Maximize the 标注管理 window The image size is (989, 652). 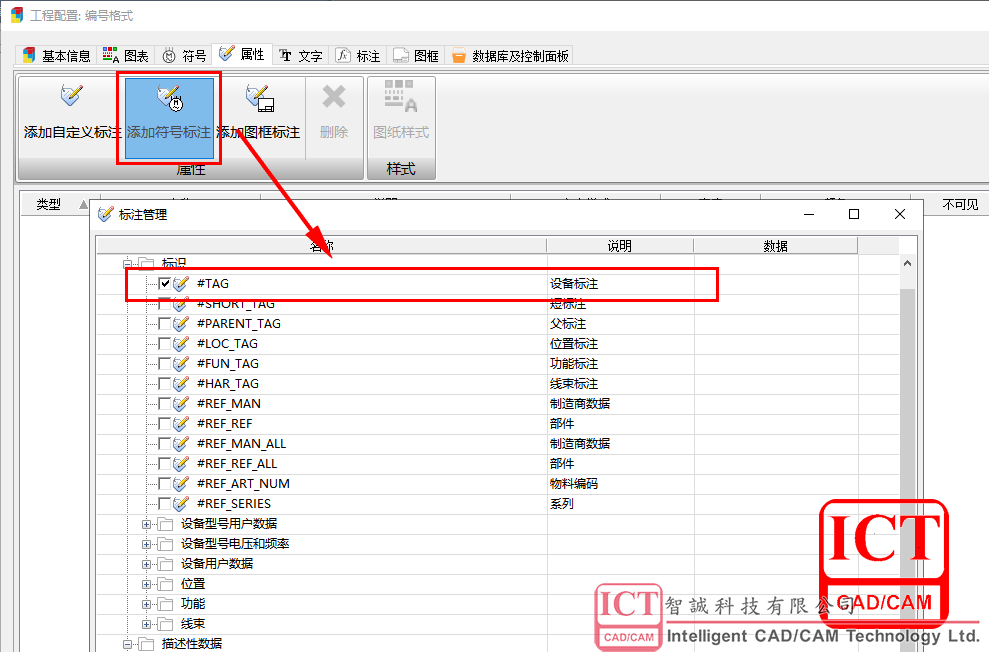(x=854, y=214)
